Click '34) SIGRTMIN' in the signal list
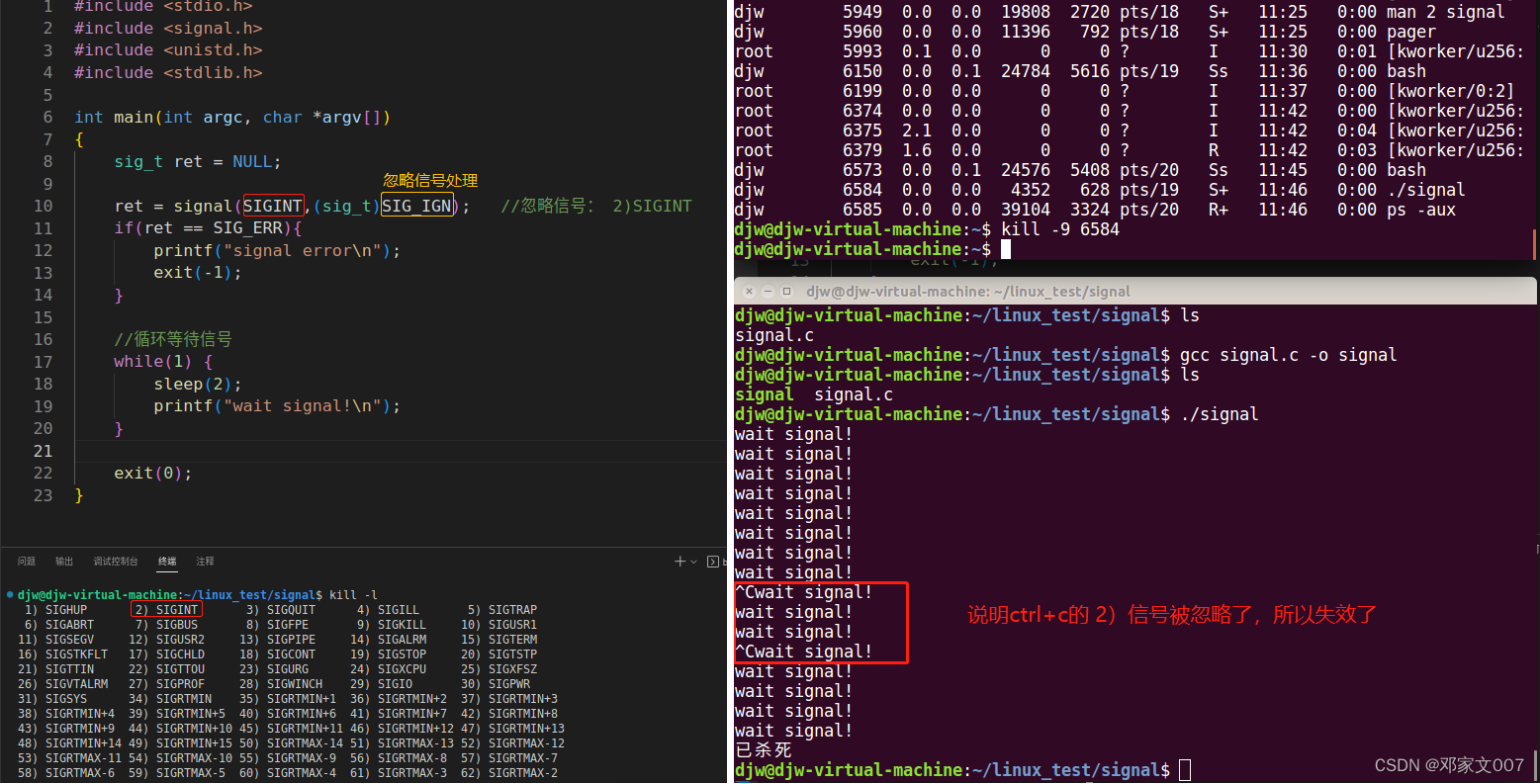Screen dimensions: 1540x784 (x=170, y=699)
